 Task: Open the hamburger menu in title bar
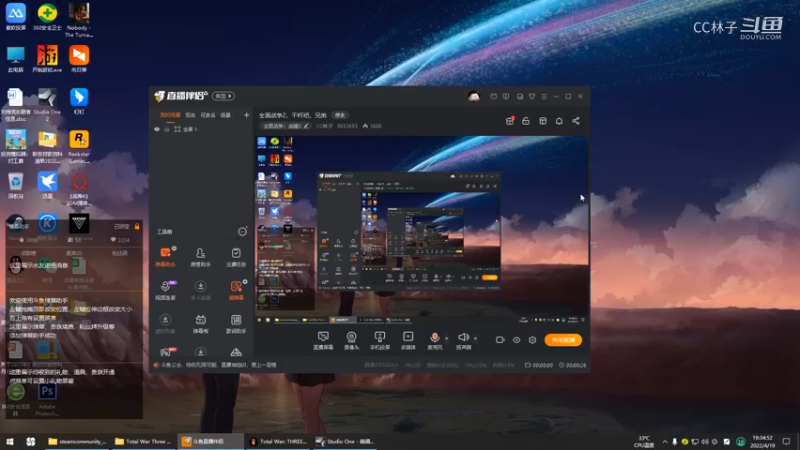(x=544, y=96)
